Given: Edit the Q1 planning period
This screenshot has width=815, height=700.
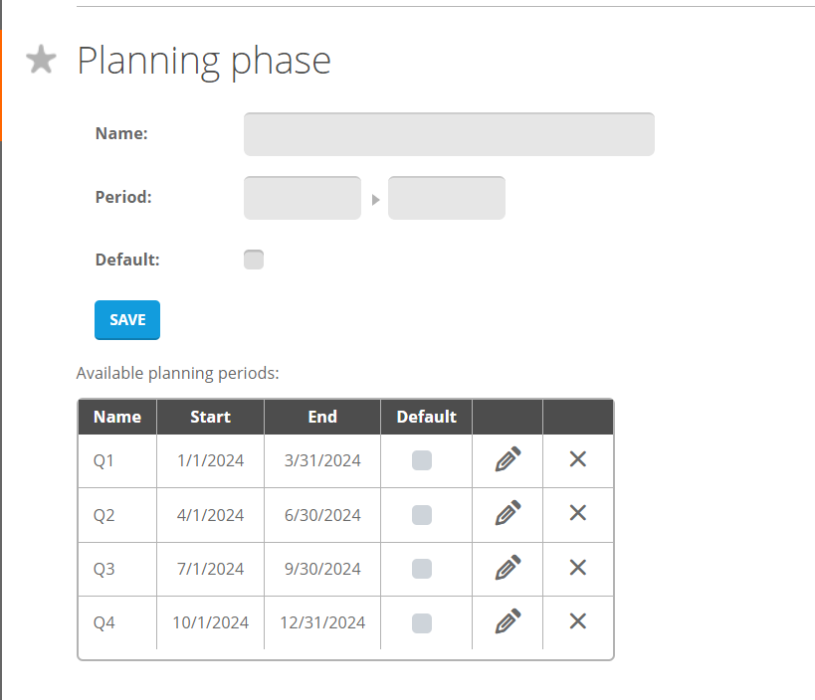Looking at the screenshot, I should click(506, 460).
